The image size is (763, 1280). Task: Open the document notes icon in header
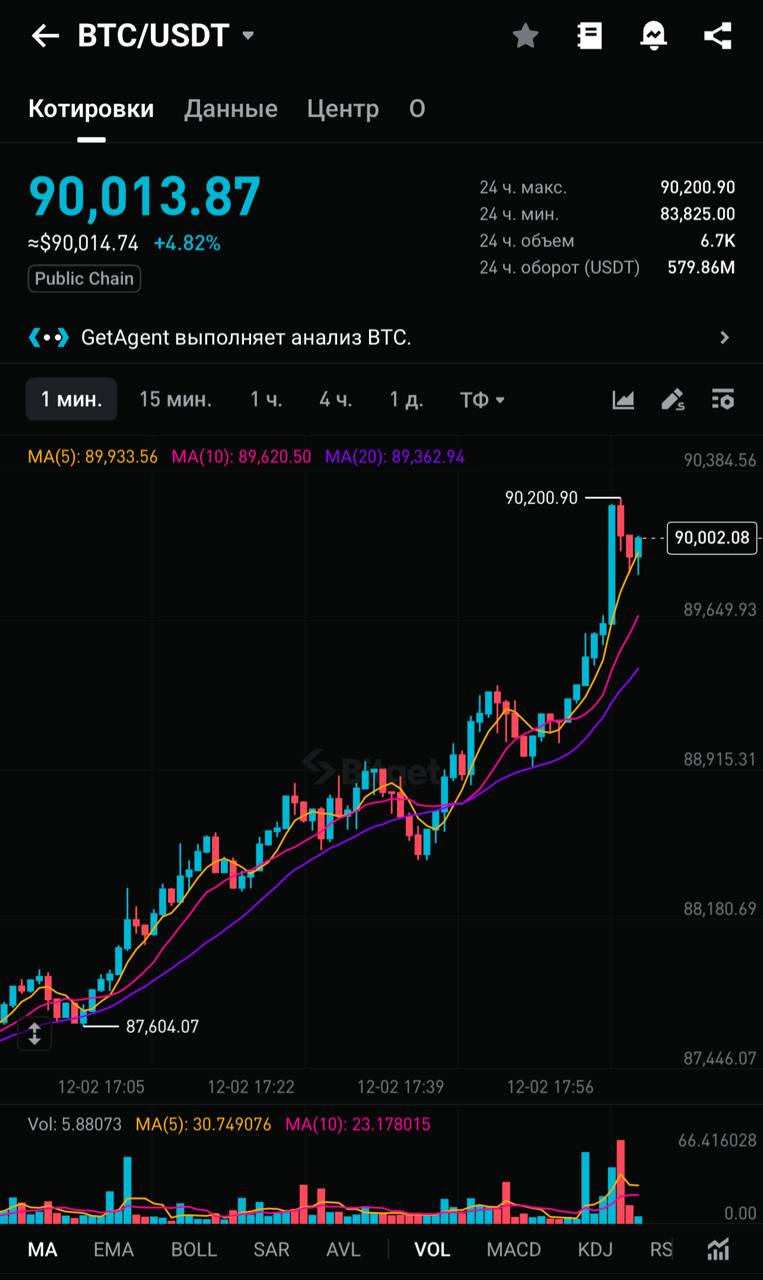(x=590, y=37)
